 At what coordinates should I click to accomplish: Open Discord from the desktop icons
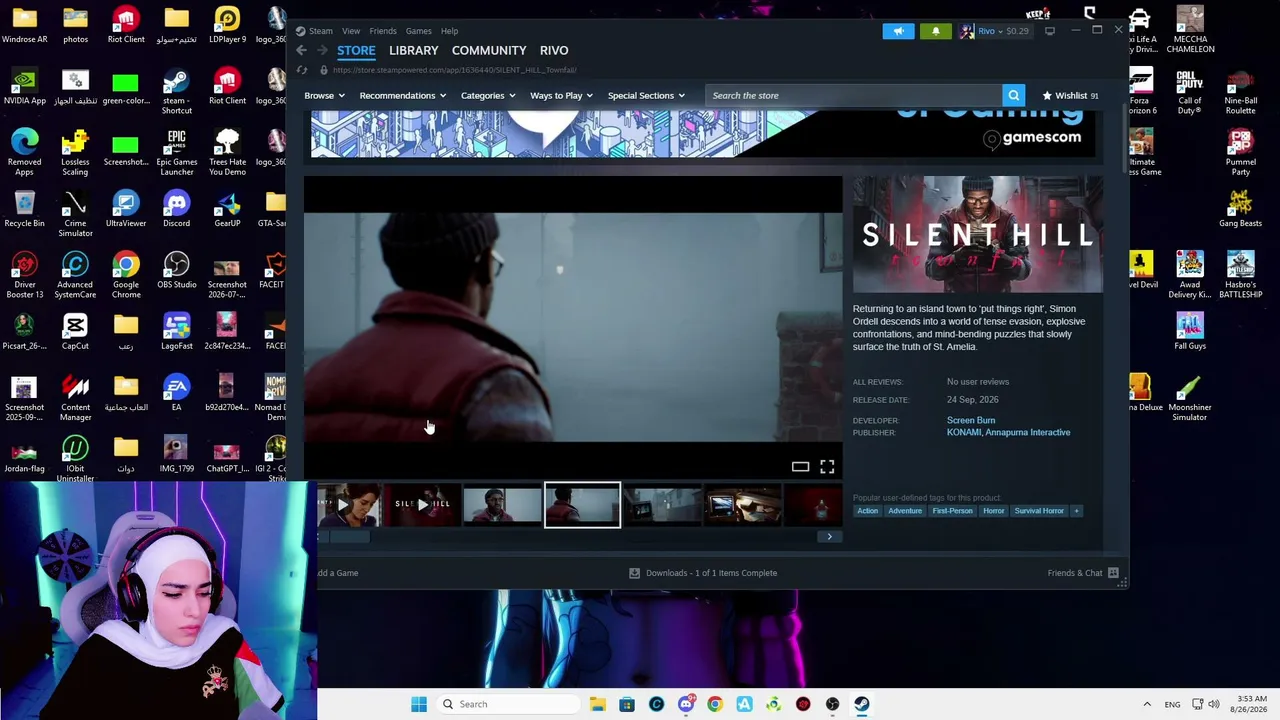pos(176,210)
